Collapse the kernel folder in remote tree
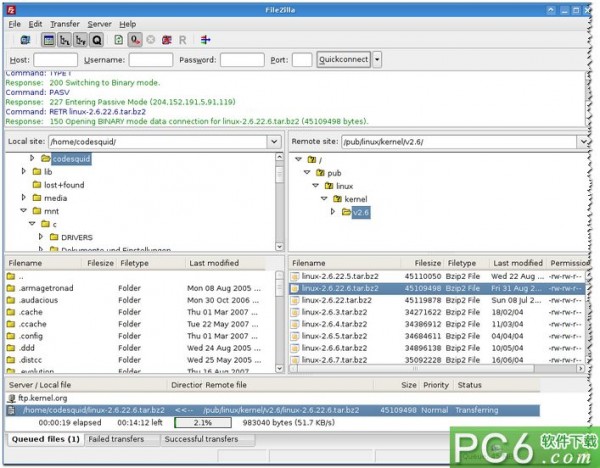Image resolution: width=600 pixels, height=468 pixels. pyautogui.click(x=324, y=199)
